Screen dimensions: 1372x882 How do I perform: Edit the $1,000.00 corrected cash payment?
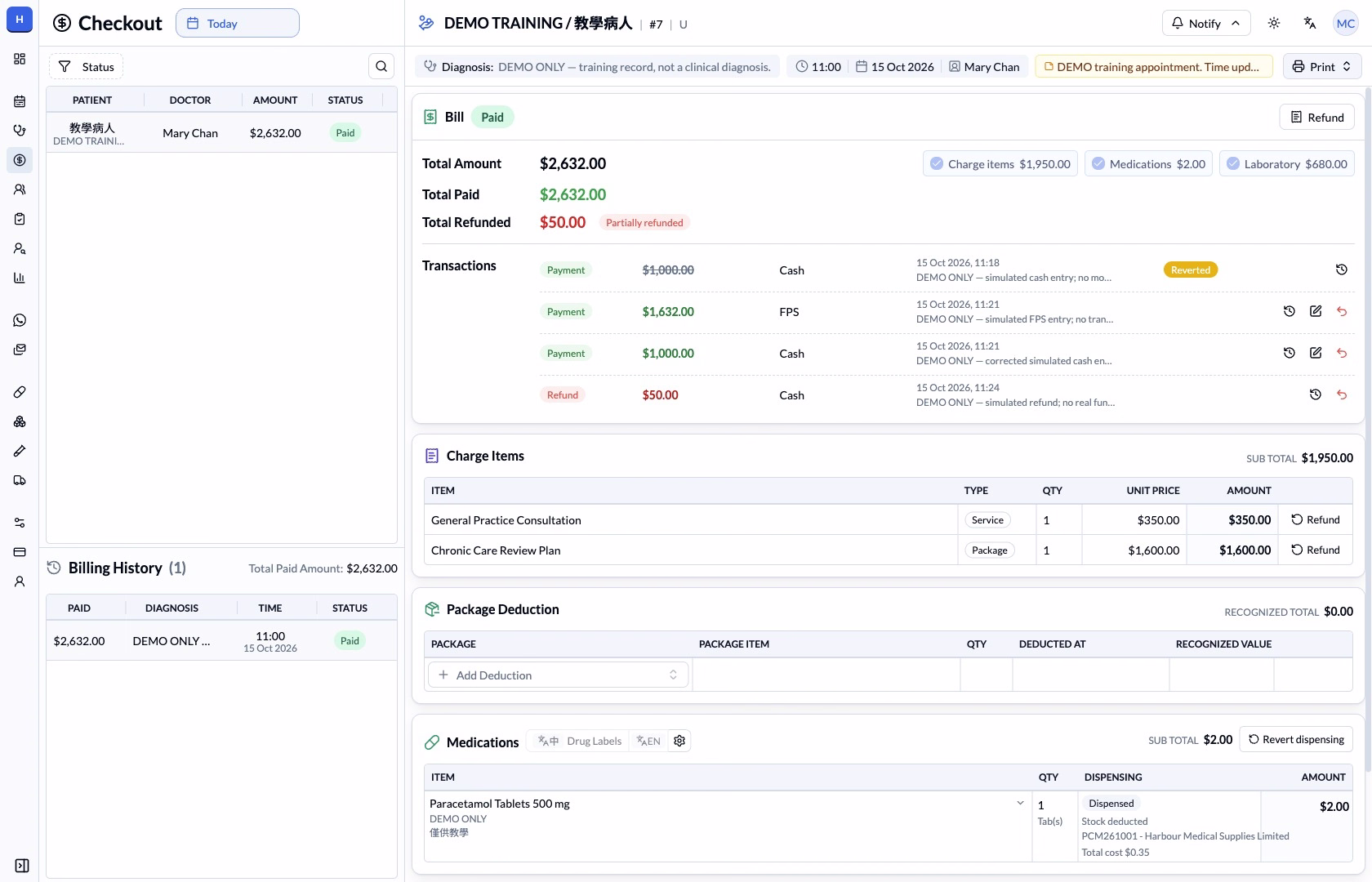coord(1316,353)
